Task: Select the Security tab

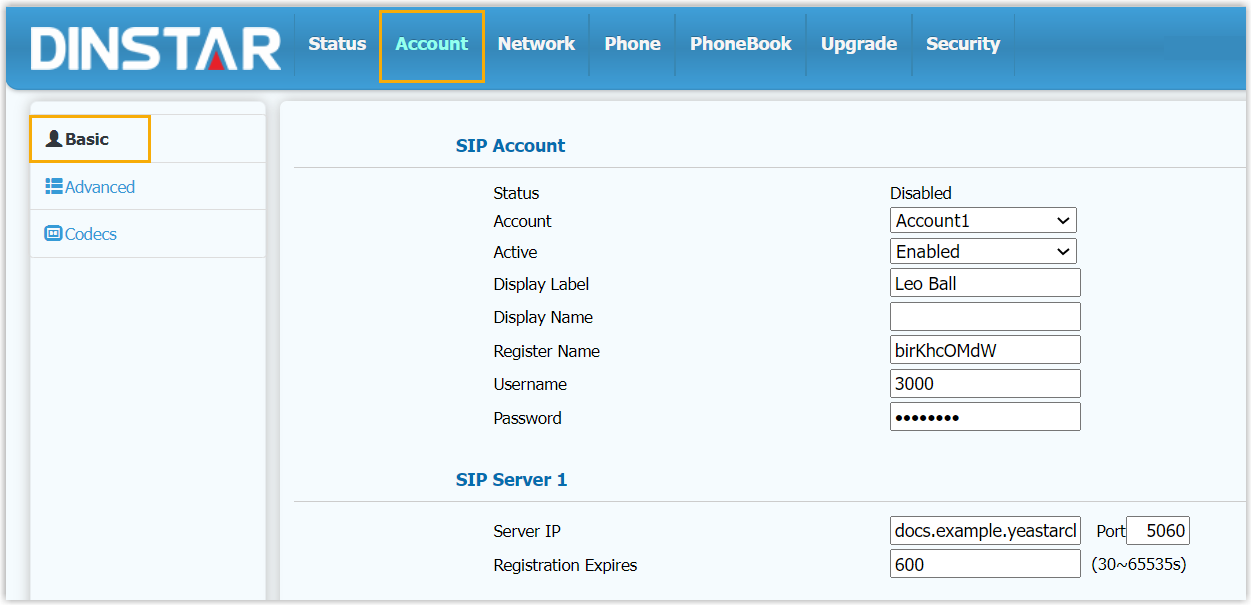Action: 962,44
